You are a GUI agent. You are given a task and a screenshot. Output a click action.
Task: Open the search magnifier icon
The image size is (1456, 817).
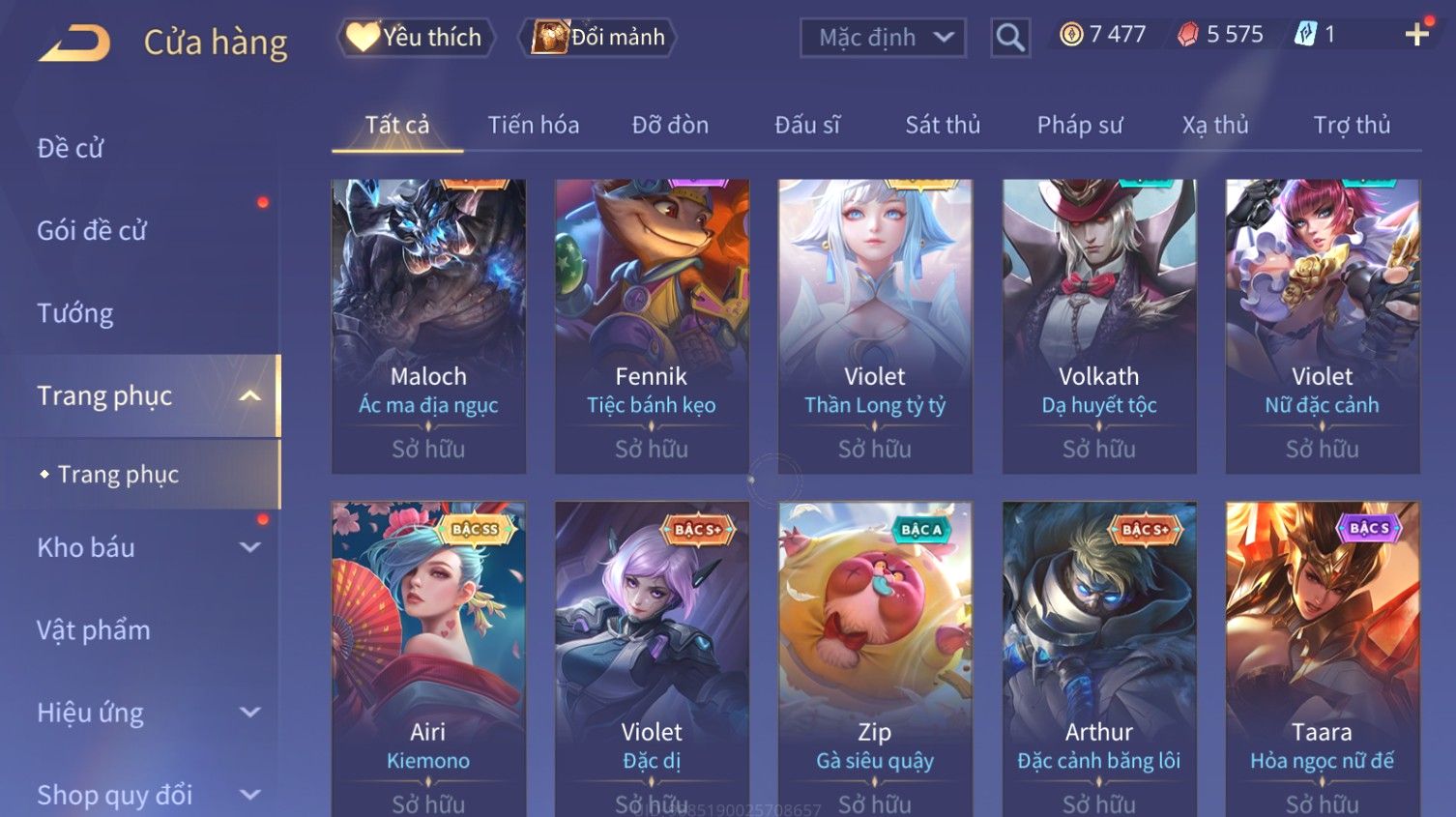coord(1010,38)
